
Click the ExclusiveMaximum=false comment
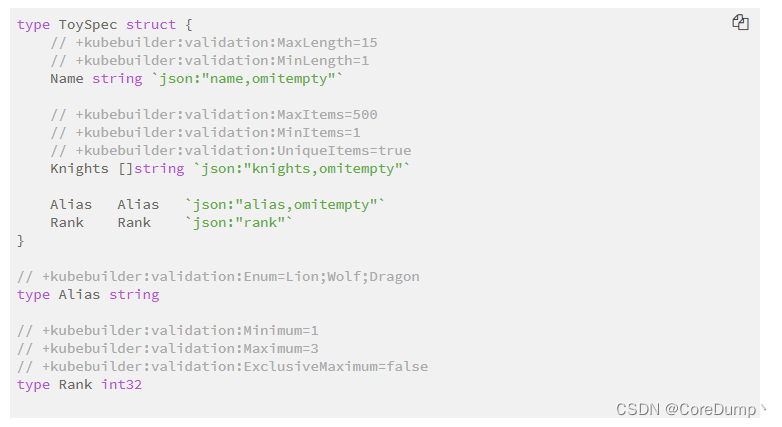(222, 367)
